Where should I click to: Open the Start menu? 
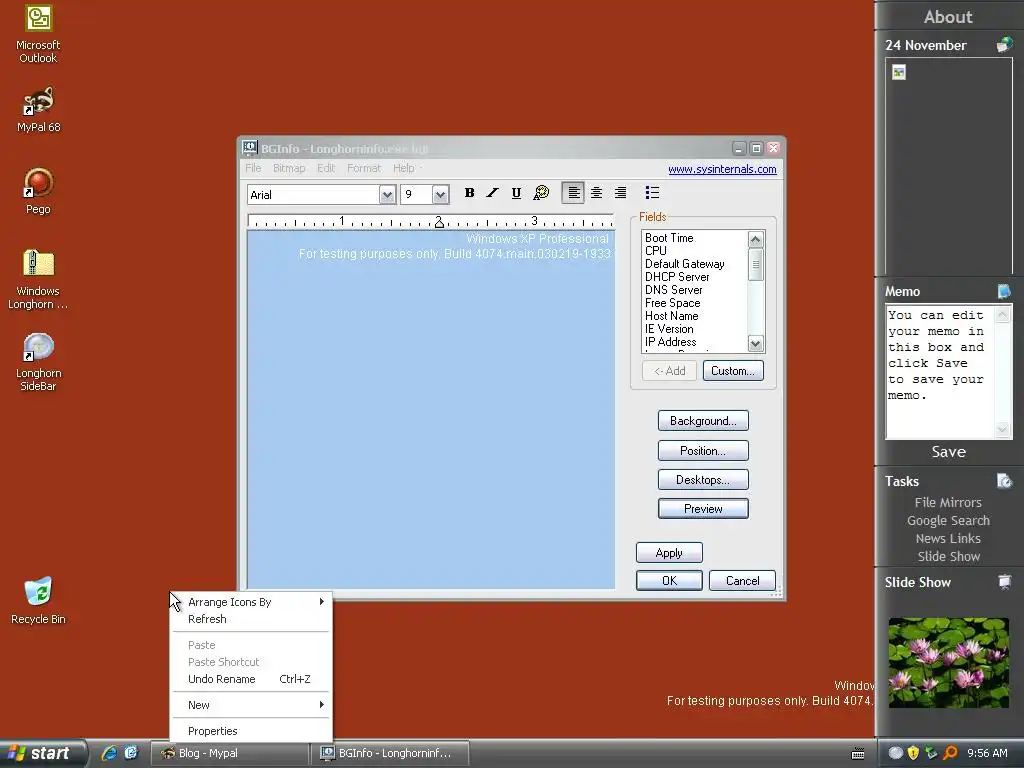point(43,753)
